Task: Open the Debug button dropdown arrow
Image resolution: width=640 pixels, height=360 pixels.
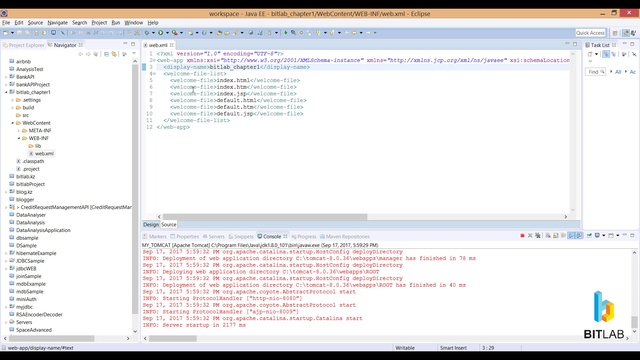Action: [x=153, y=33]
